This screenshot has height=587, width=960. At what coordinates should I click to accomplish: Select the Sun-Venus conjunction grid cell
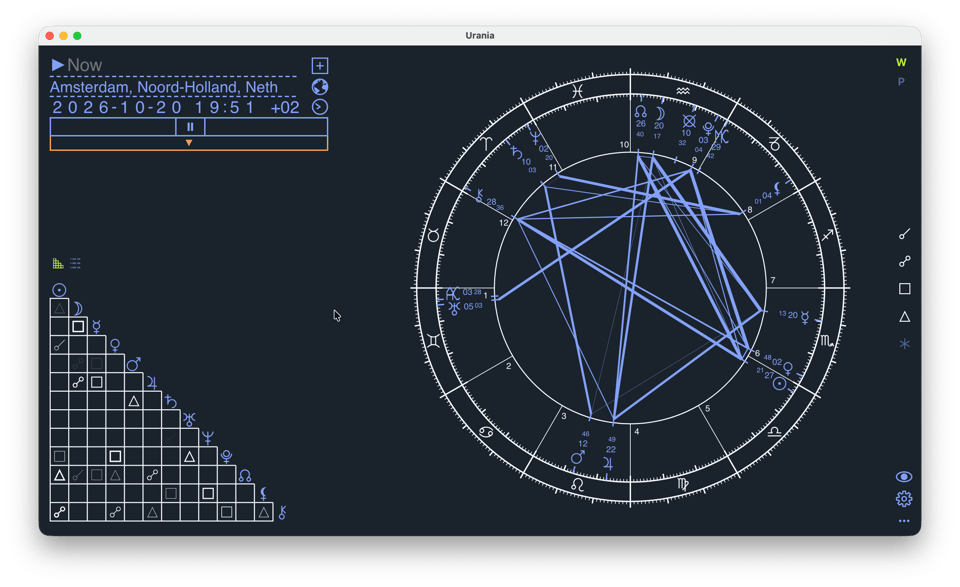pos(59,345)
